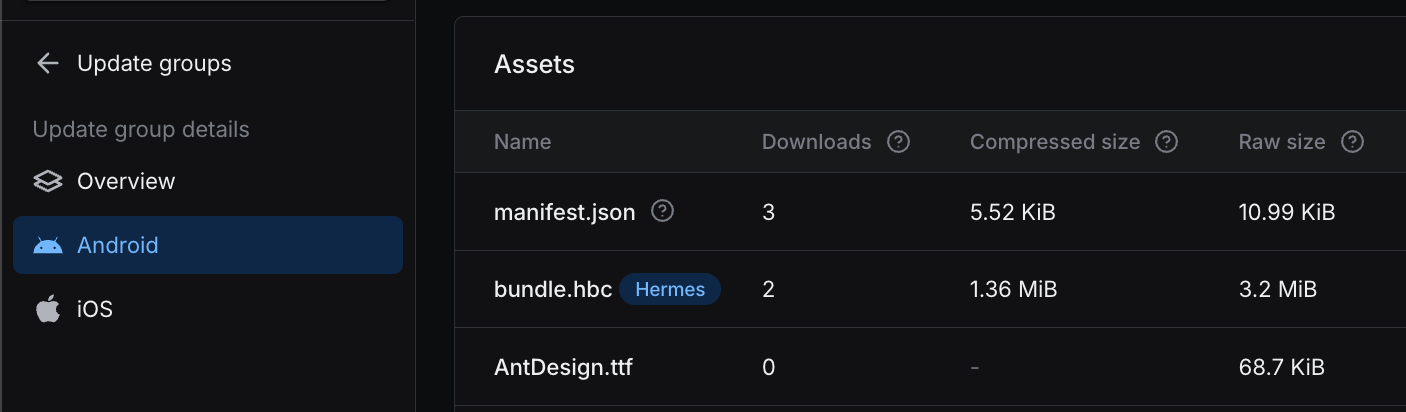Click the Hermes badge
The width and height of the screenshot is (1406, 412).
pyautogui.click(x=670, y=290)
